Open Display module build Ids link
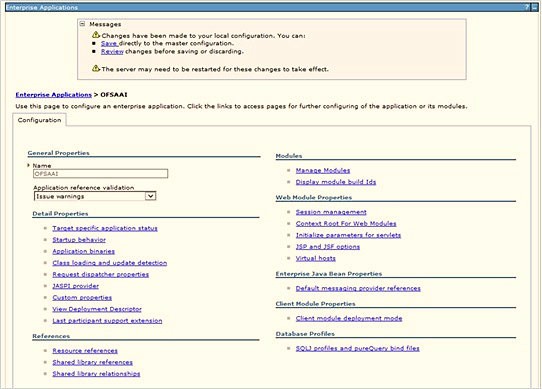This screenshot has height=389, width=542. pyautogui.click(x=336, y=182)
